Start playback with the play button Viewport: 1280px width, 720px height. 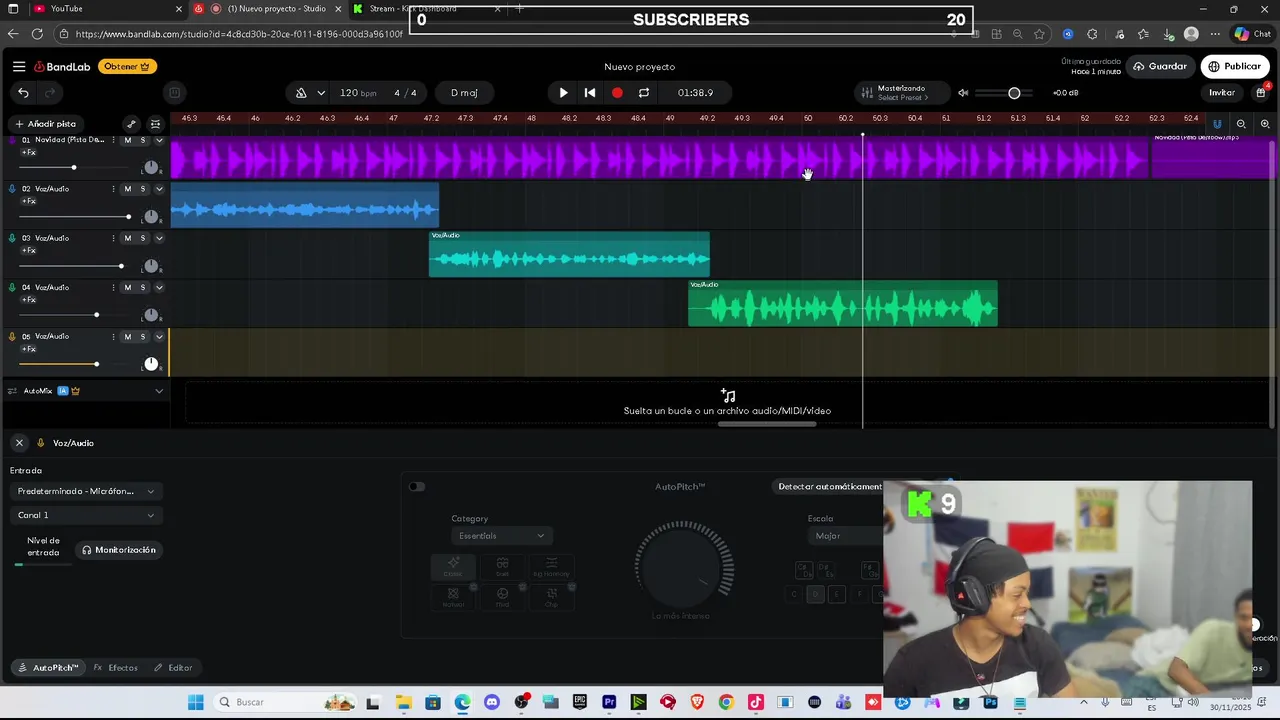563,93
